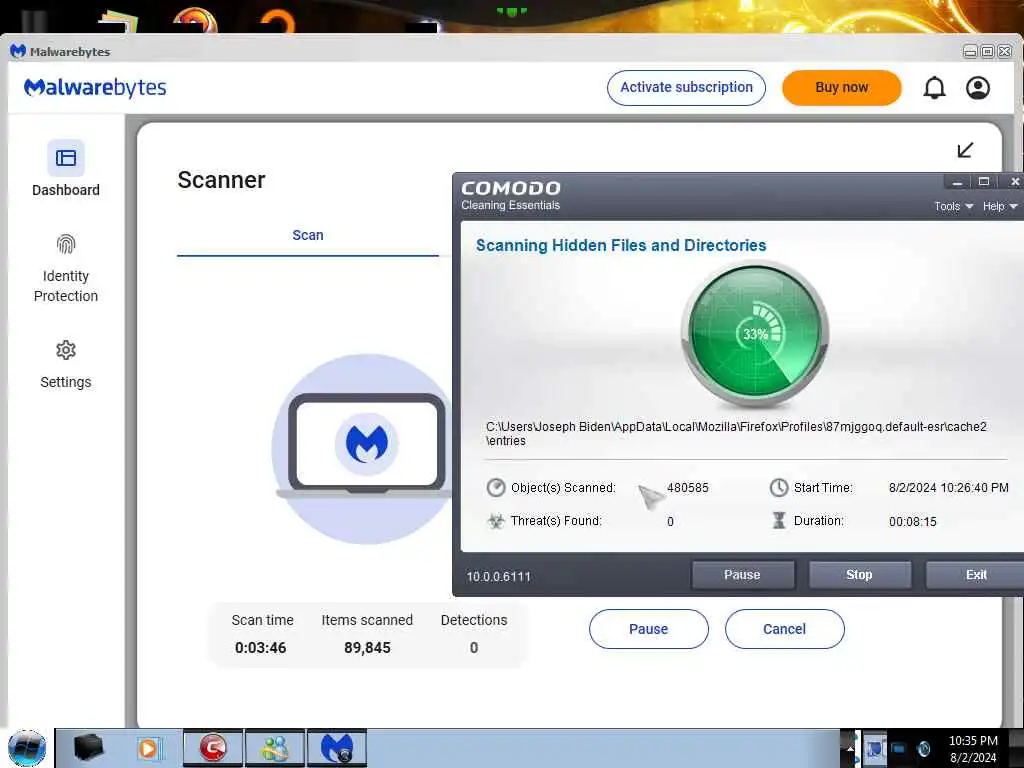This screenshot has width=1024, height=768.
Task: Collapse scanner view with diagonal arrow
Action: coord(965,150)
